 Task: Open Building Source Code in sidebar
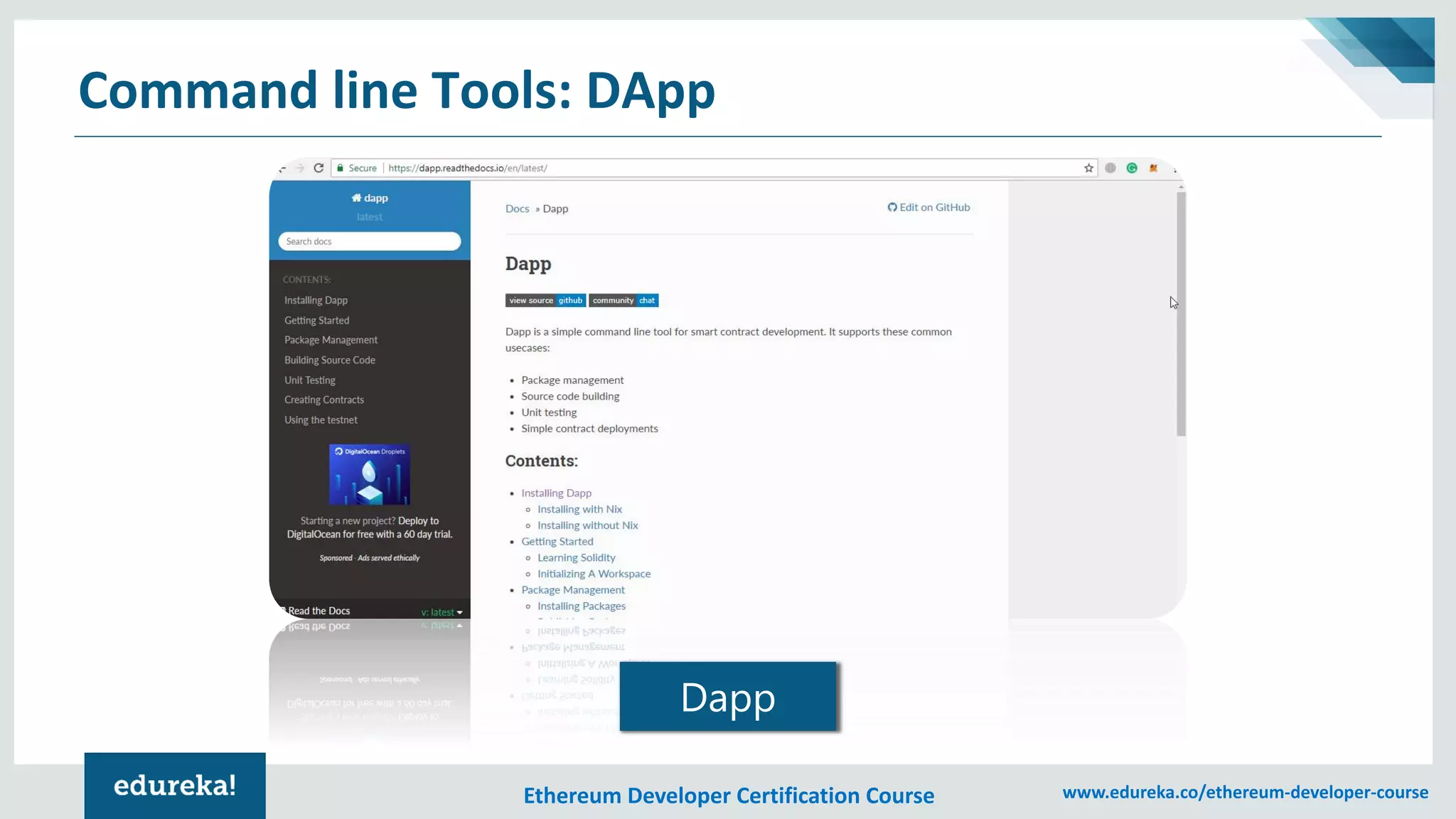(330, 360)
